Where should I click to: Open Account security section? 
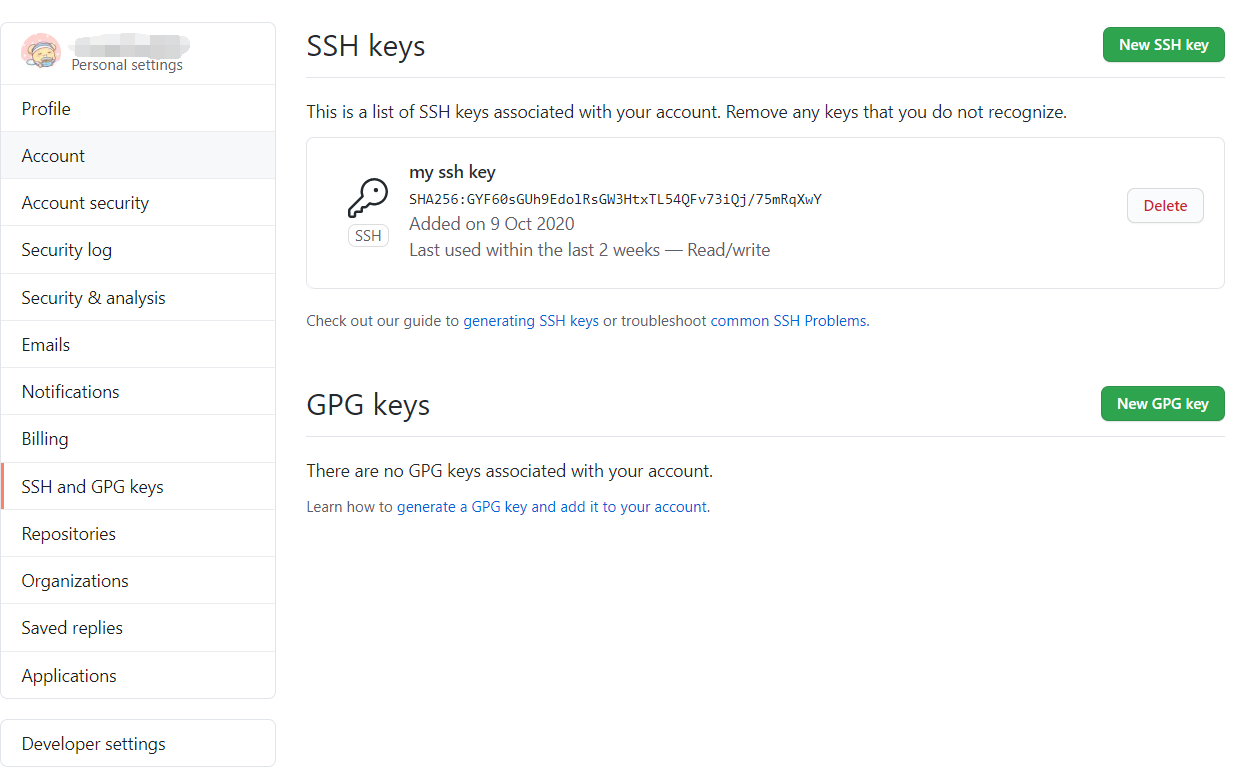pos(85,203)
